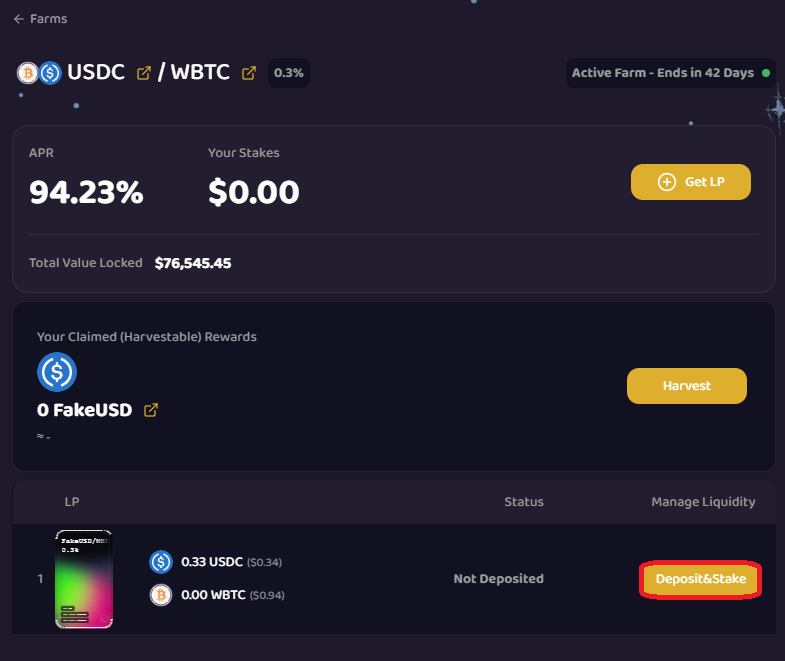Click the 94.23% APR value

[x=86, y=192]
